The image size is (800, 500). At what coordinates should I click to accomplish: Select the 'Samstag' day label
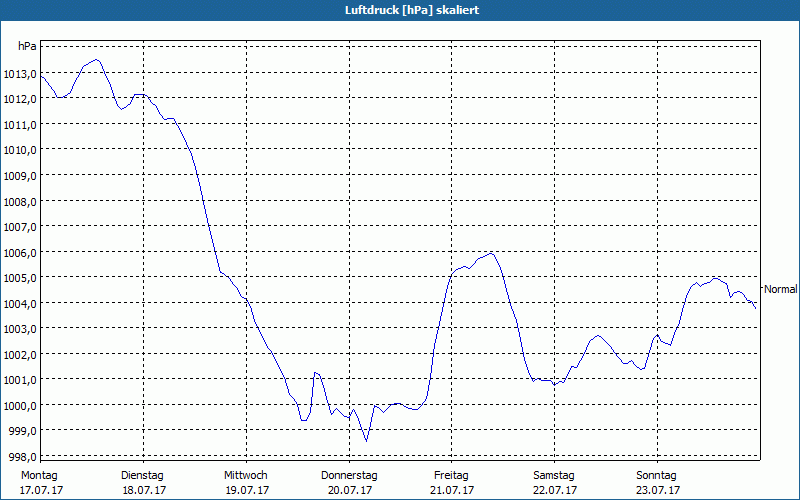(554, 476)
